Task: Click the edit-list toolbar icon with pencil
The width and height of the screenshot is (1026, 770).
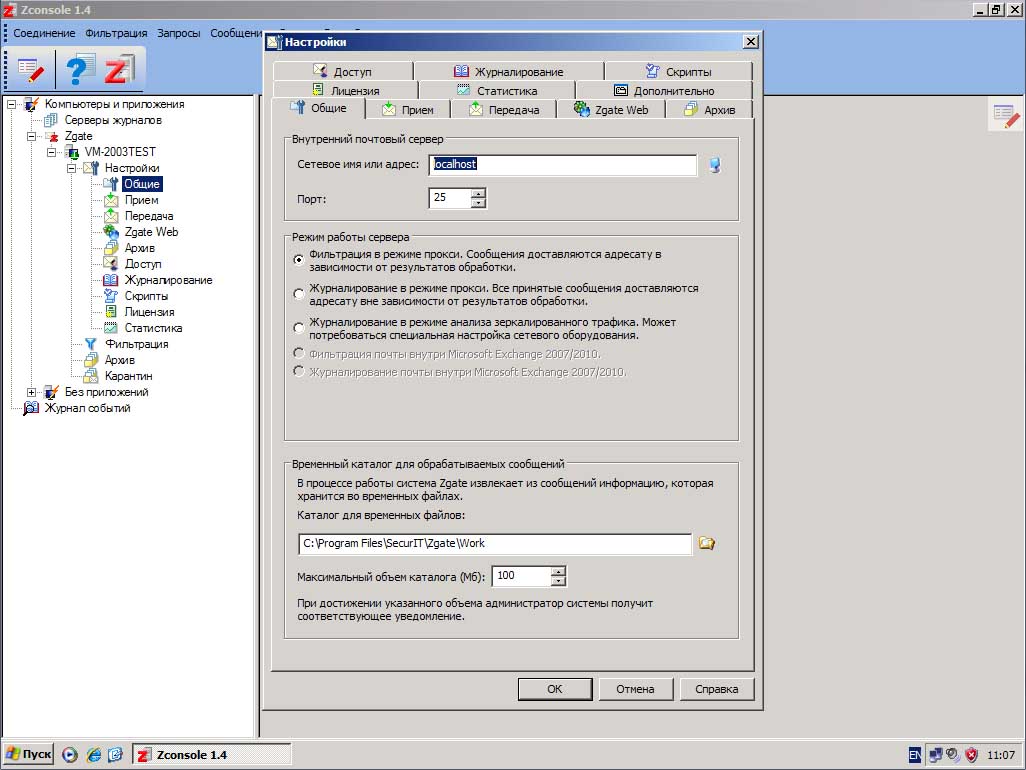Action: (31, 69)
